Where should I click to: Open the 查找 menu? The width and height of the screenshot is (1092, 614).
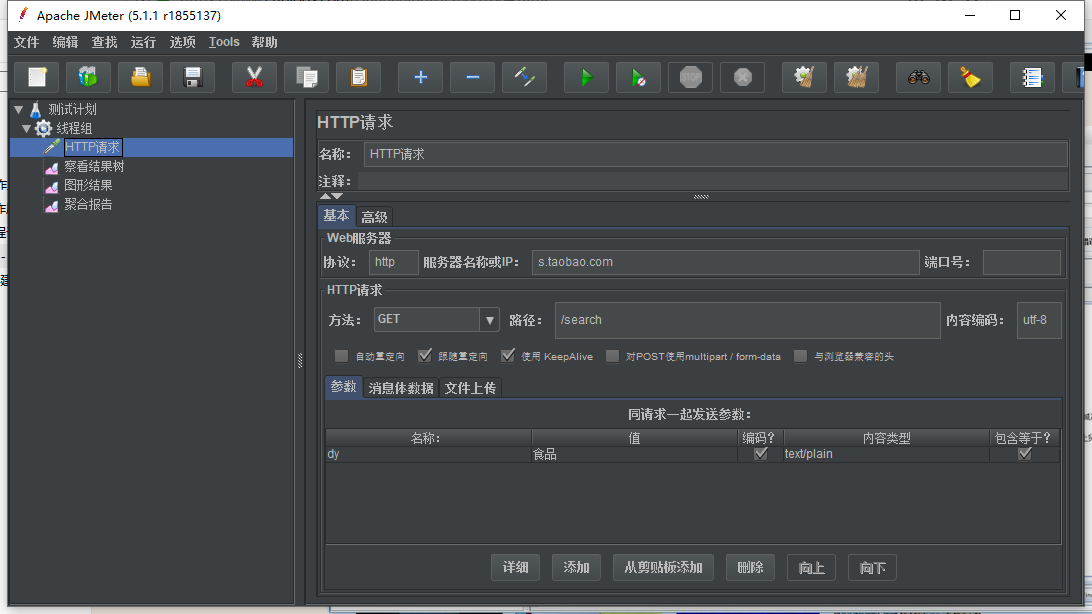pos(104,42)
